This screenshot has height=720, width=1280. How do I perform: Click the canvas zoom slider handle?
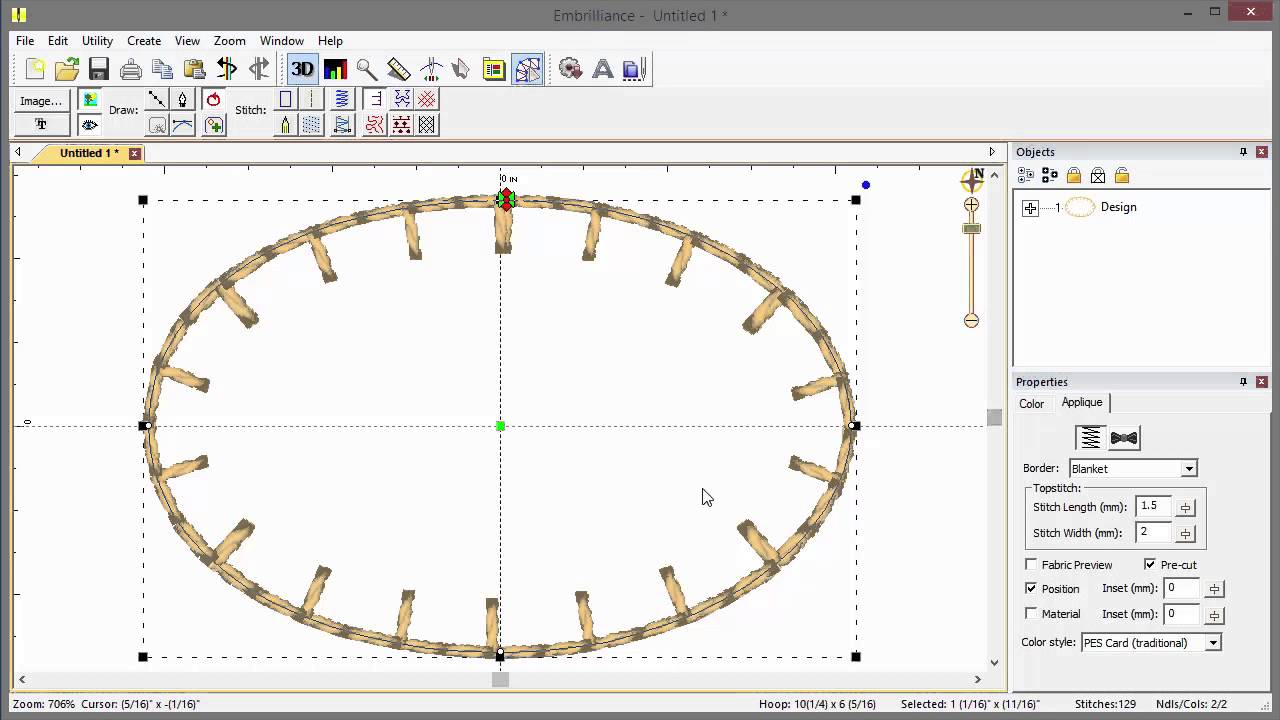(x=972, y=229)
